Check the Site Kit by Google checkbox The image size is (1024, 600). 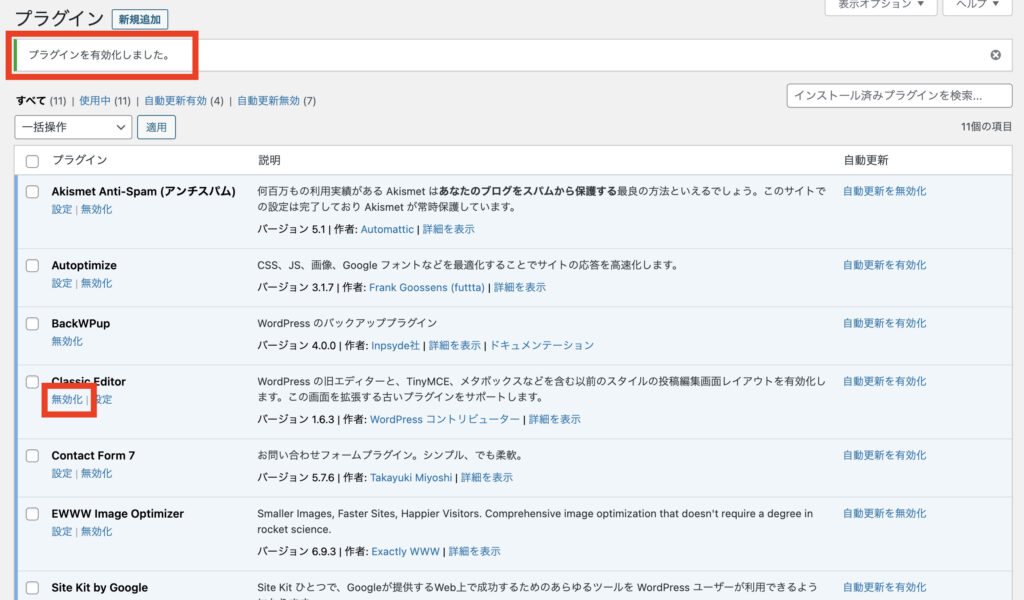(x=32, y=588)
